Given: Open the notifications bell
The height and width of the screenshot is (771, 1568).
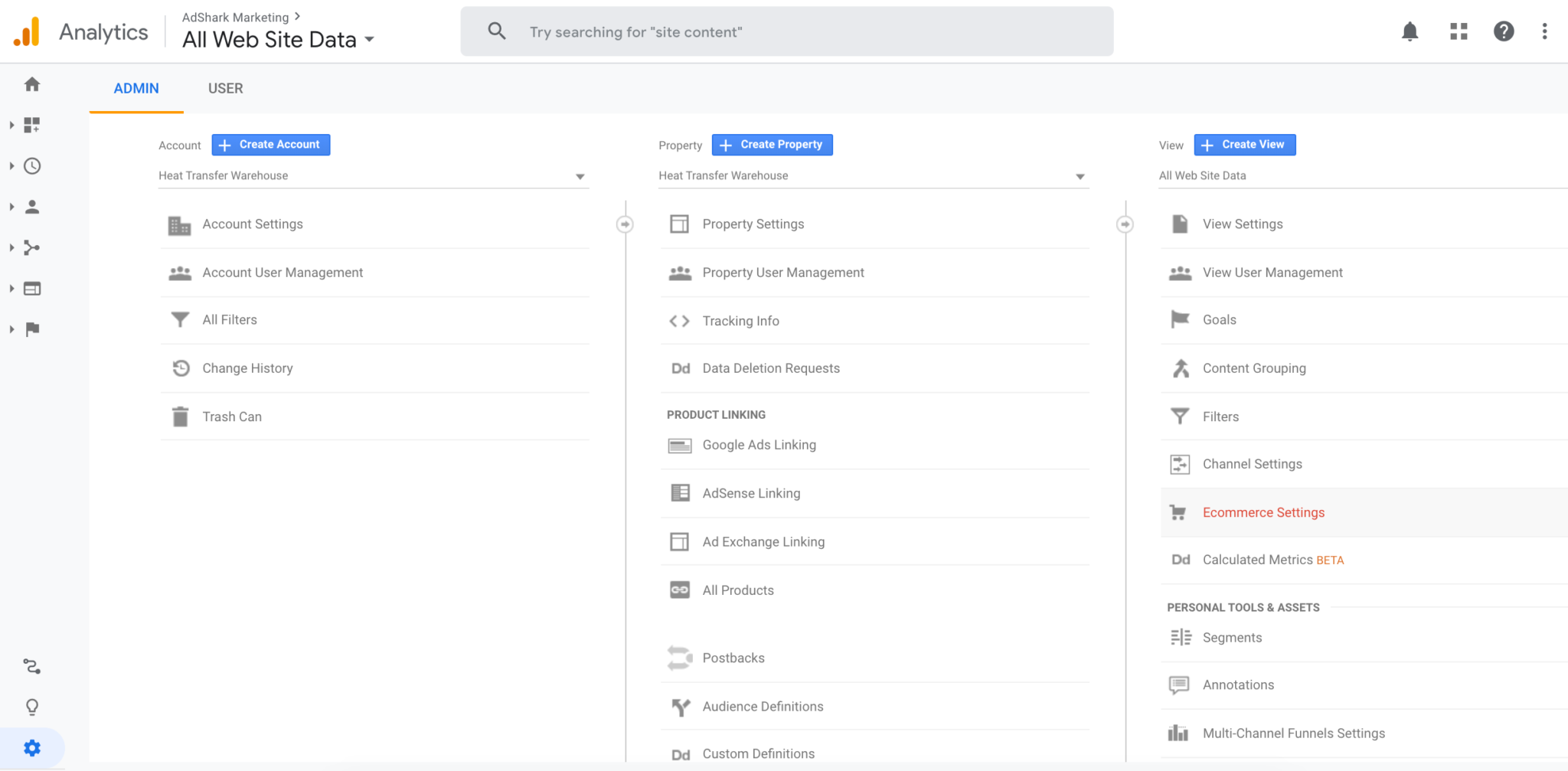Looking at the screenshot, I should point(1410,31).
